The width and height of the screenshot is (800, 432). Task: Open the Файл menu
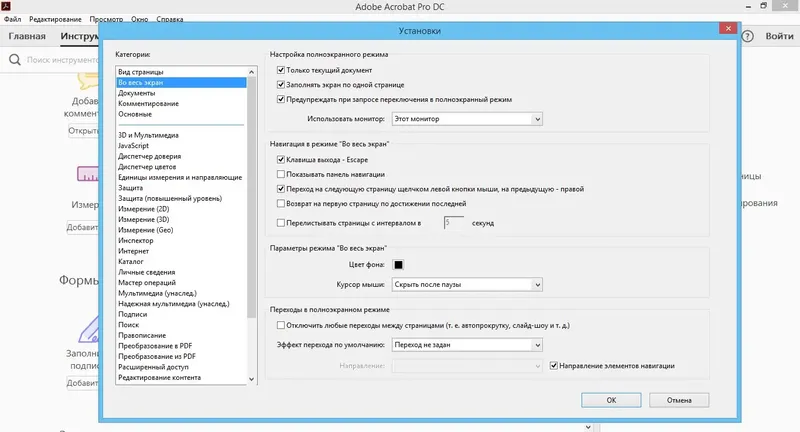[x=13, y=19]
